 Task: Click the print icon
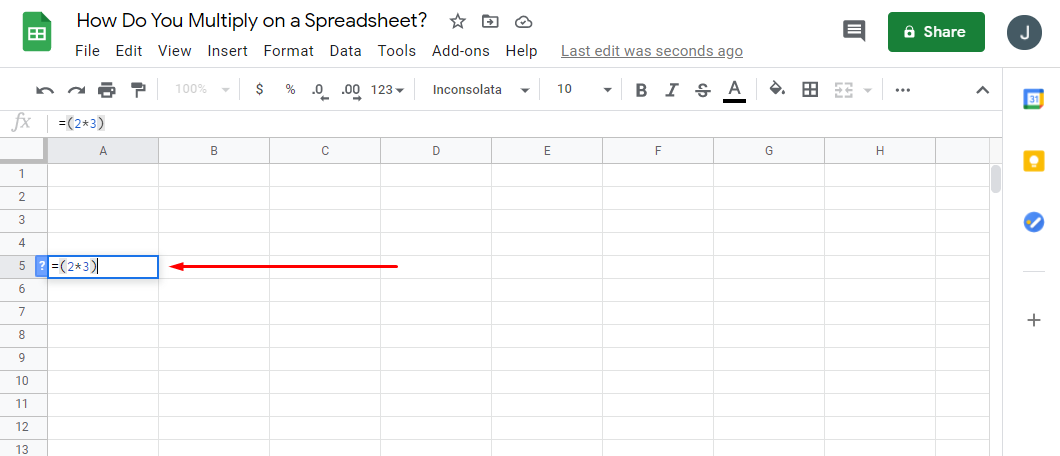[x=107, y=90]
